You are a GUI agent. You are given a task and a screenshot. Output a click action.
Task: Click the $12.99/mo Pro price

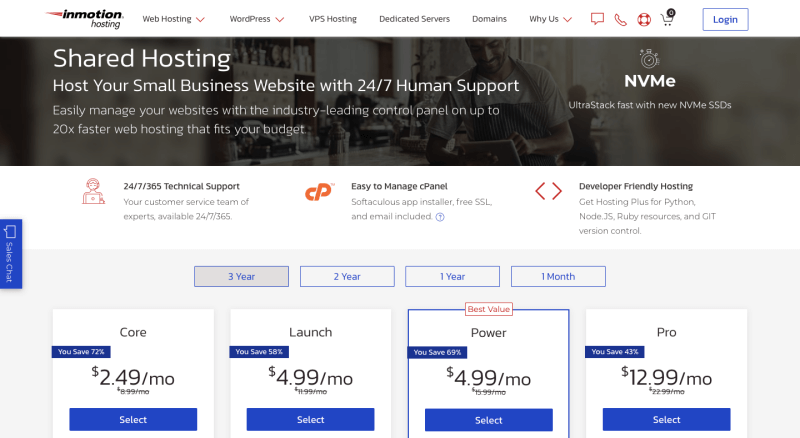666,377
